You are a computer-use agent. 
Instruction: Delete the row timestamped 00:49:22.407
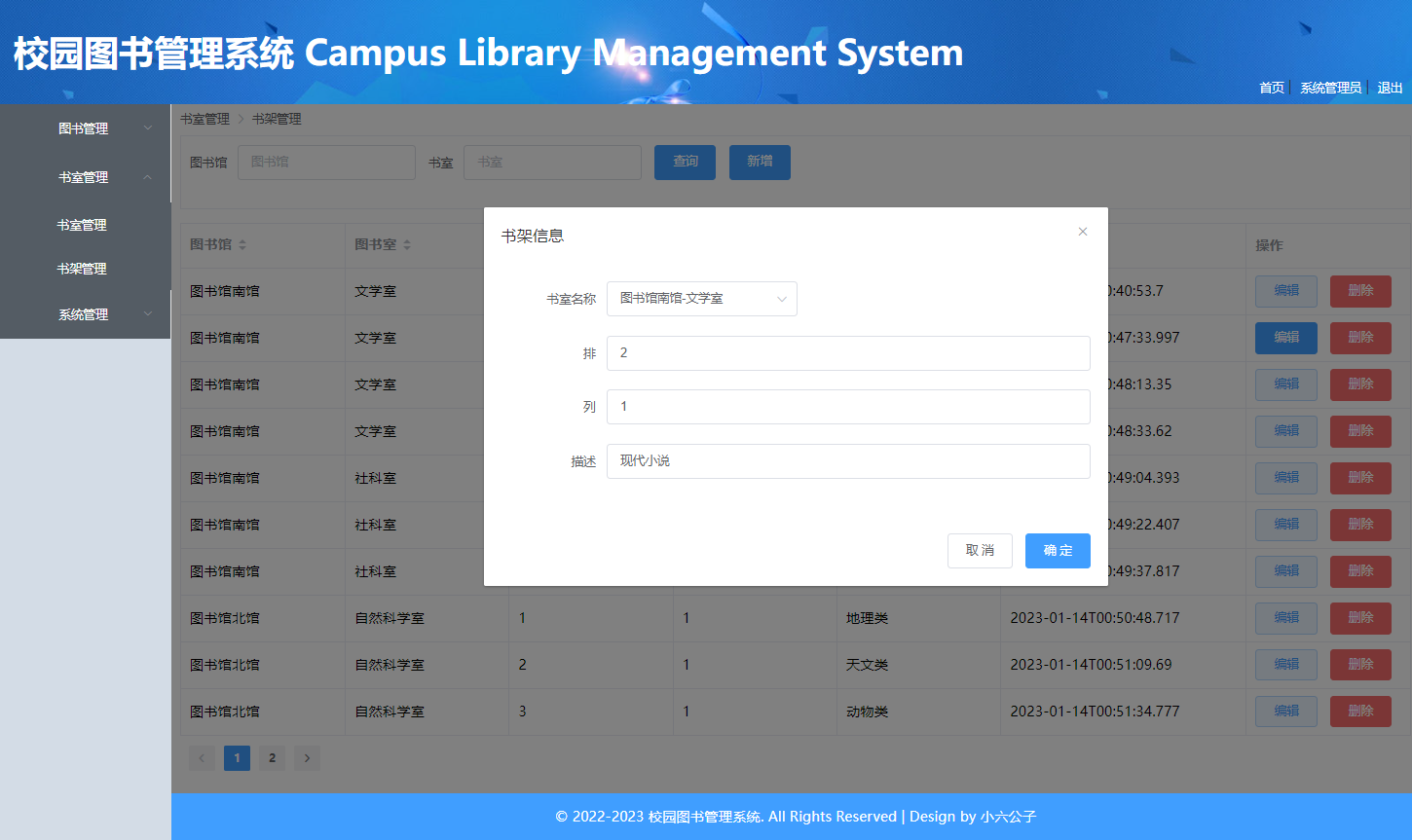[1360, 525]
